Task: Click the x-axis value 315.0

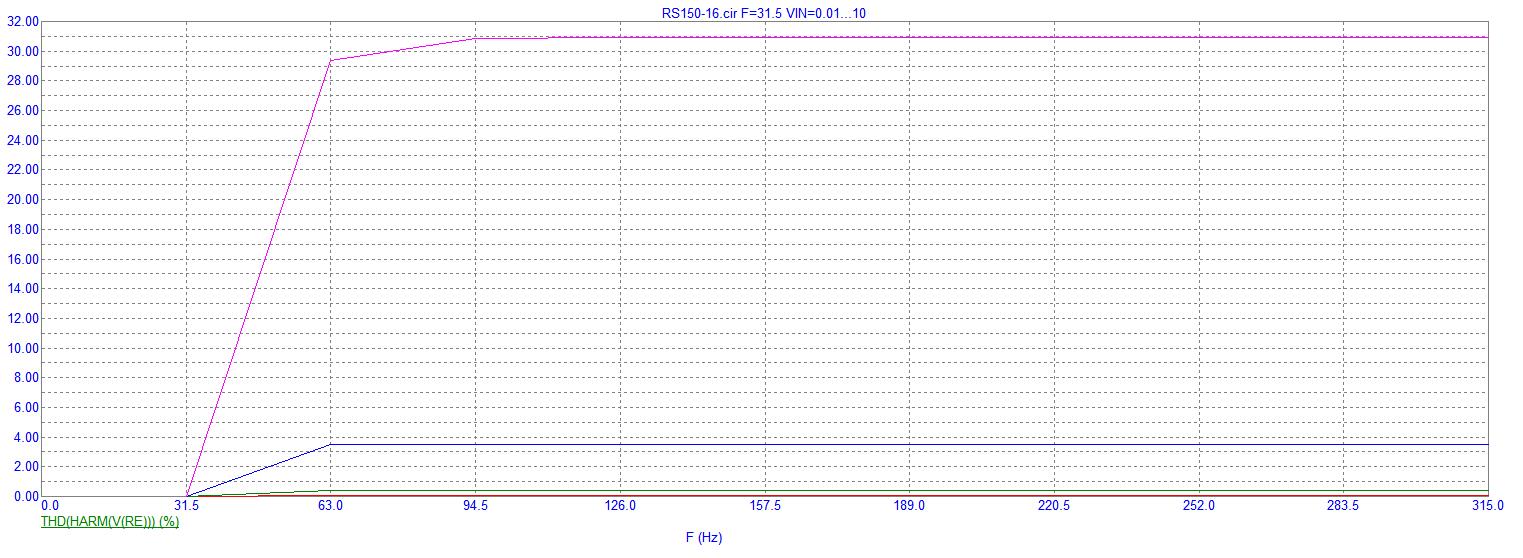Action: [1488, 506]
